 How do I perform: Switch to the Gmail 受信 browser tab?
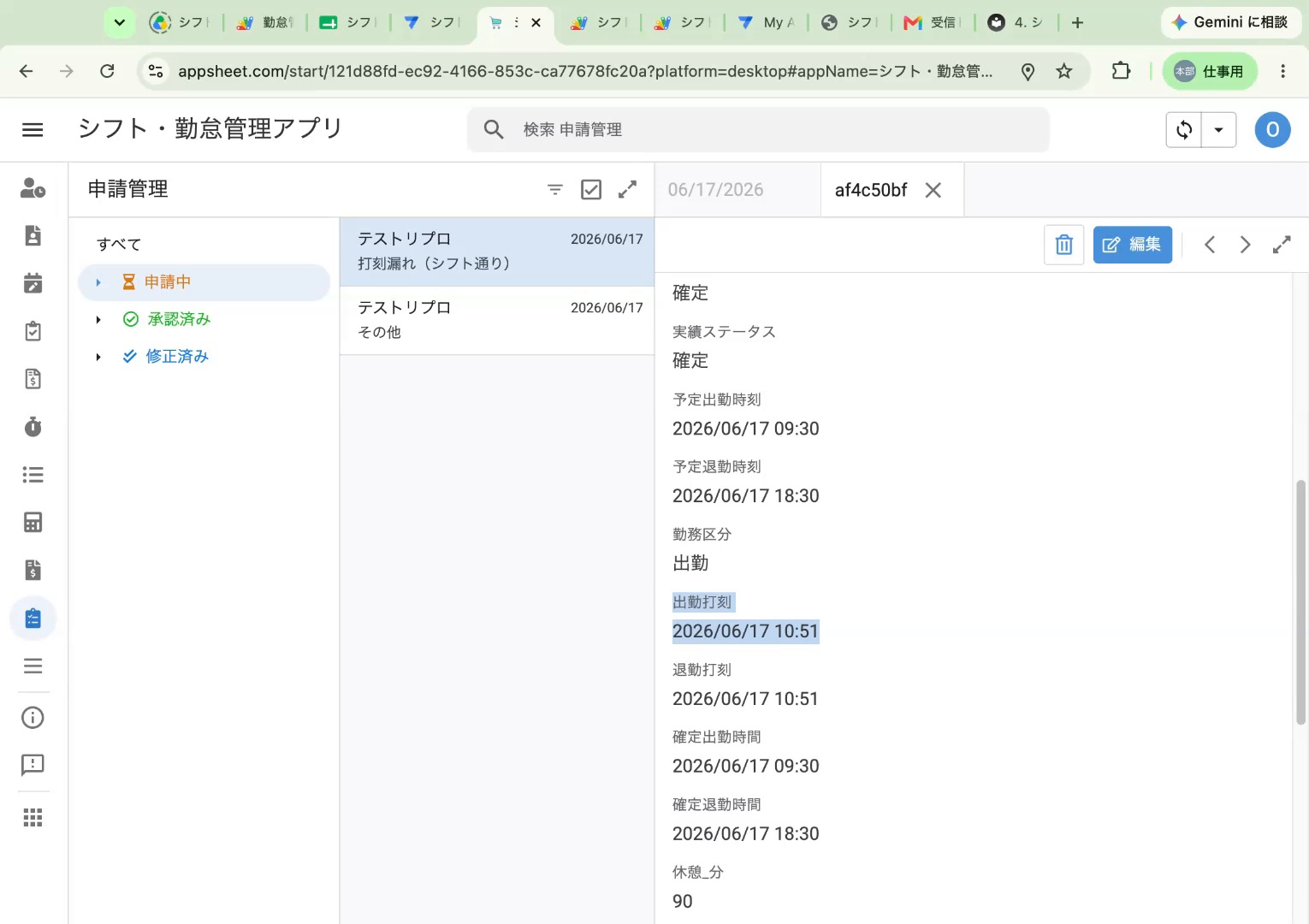coord(933,23)
